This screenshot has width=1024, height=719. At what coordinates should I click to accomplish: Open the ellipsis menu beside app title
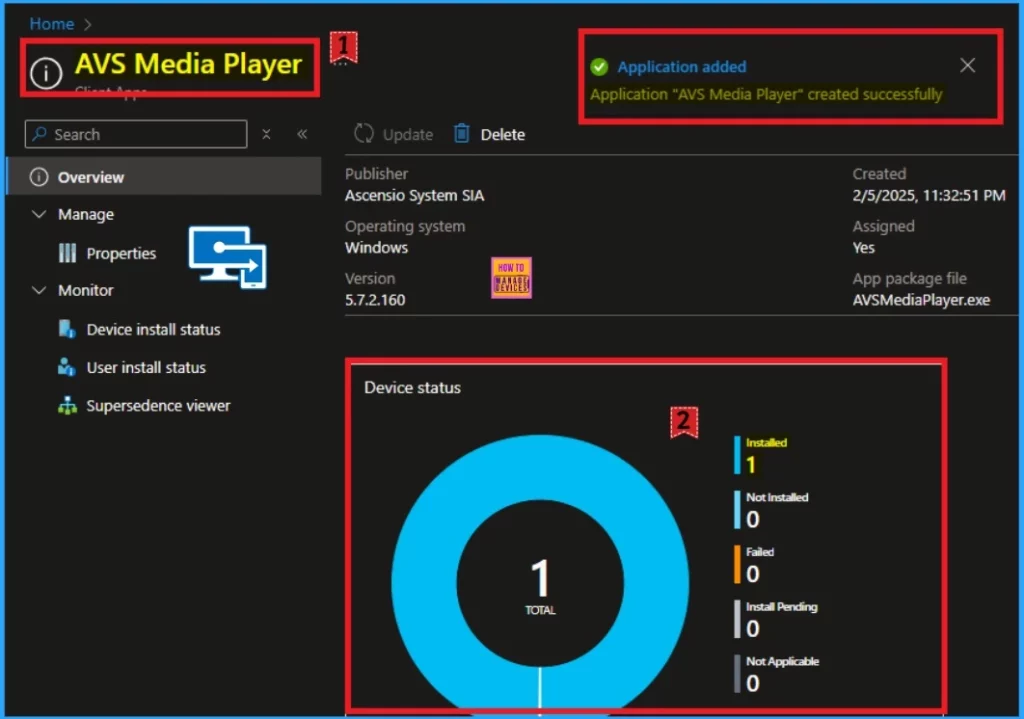coord(341,65)
